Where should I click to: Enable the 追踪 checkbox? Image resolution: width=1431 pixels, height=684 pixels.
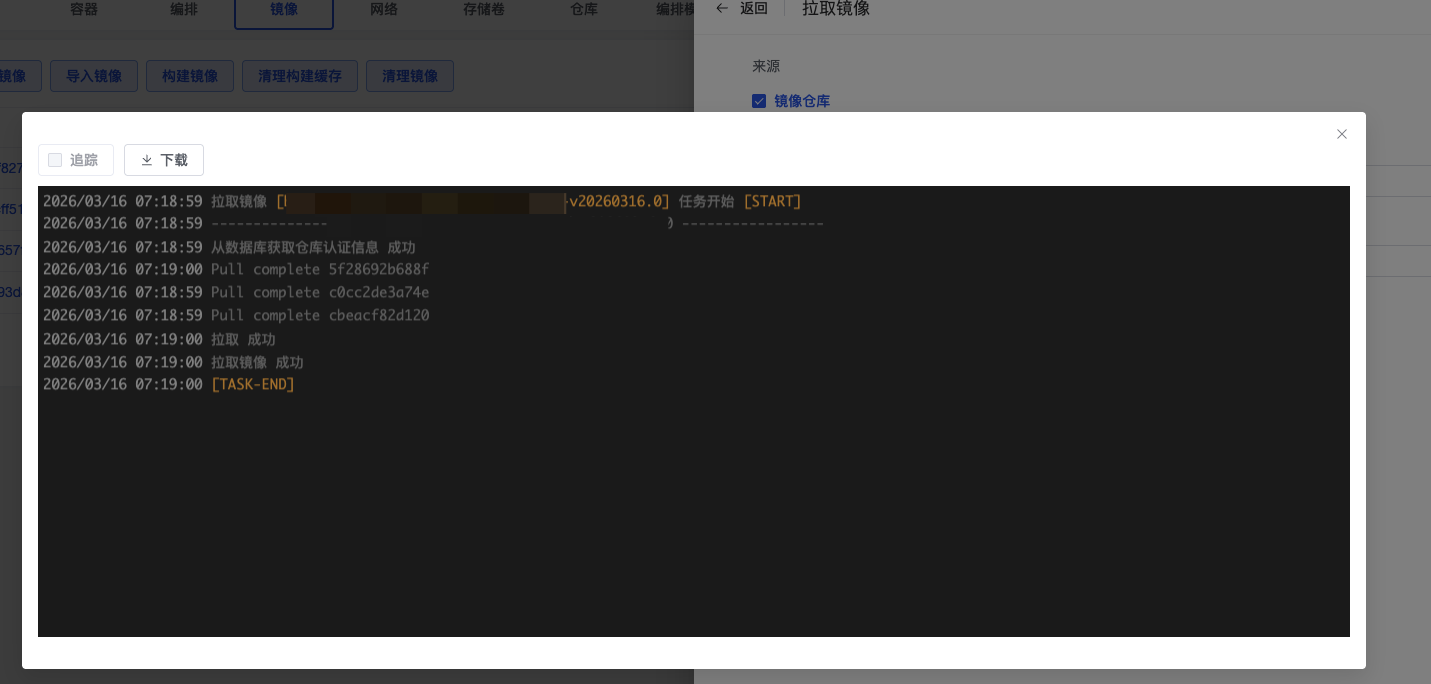(55, 160)
